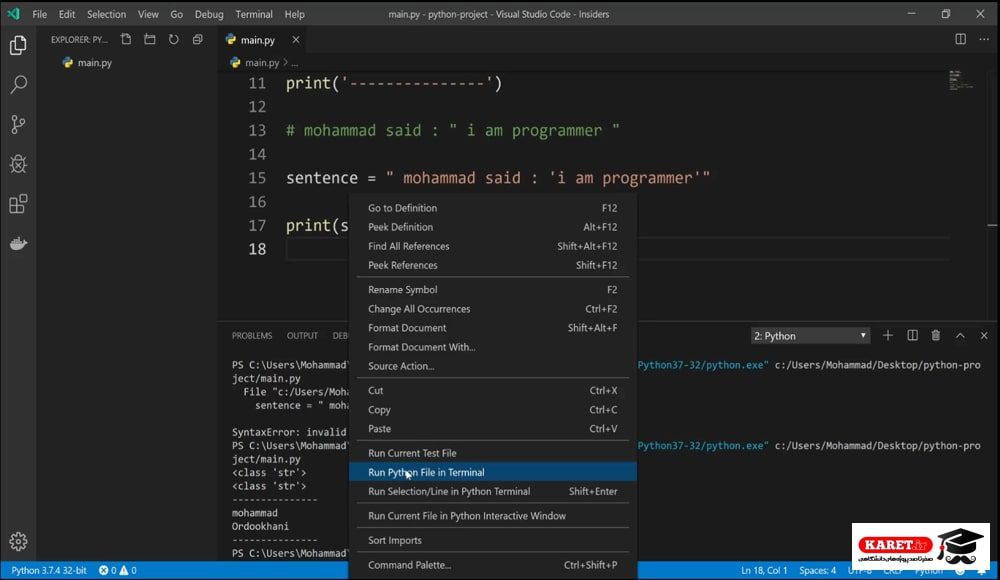The width and height of the screenshot is (1000, 580).
Task: Open the VS Code logo menu
Action: (x=13, y=13)
